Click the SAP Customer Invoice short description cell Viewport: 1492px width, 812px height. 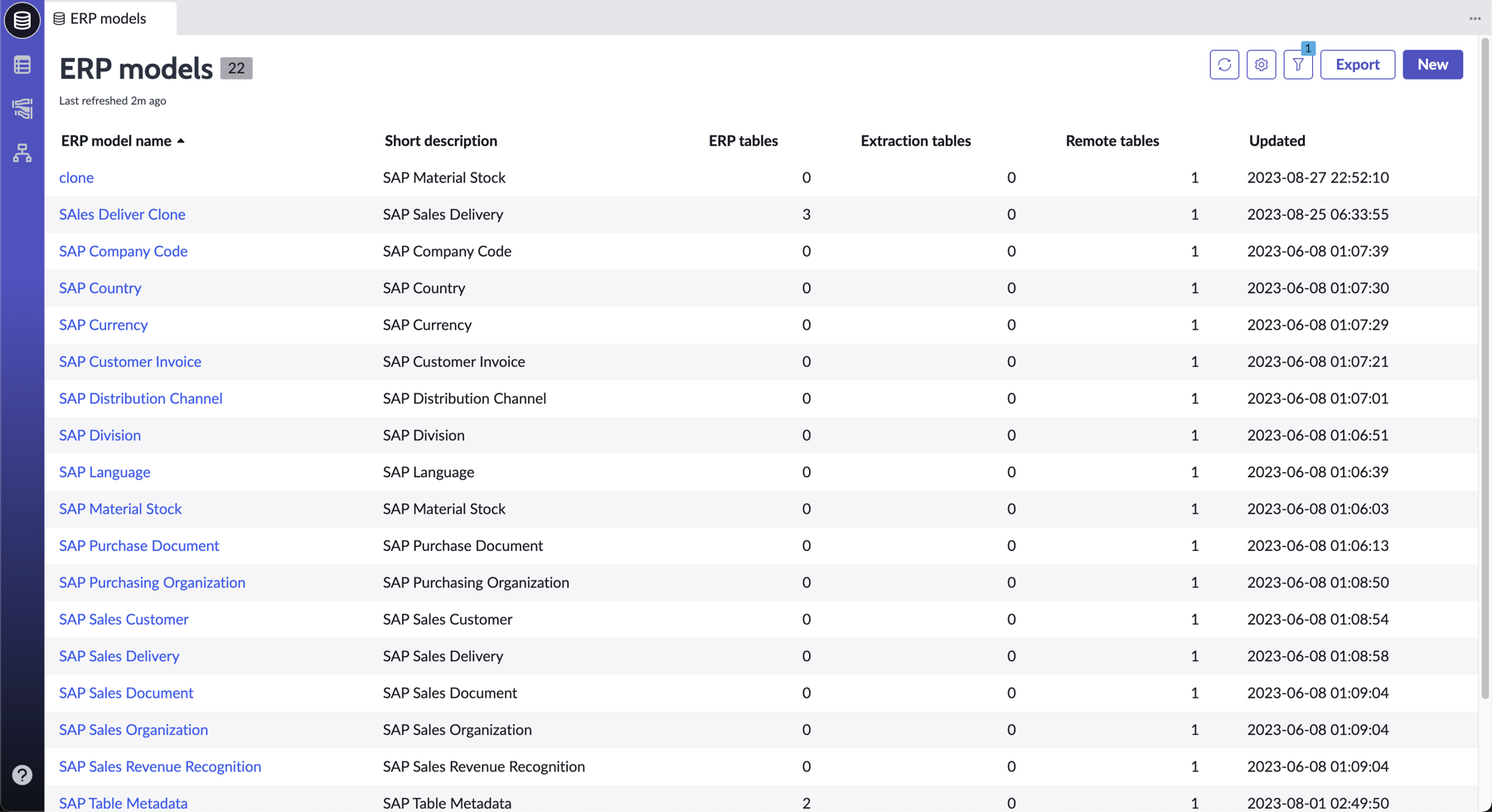click(x=454, y=361)
